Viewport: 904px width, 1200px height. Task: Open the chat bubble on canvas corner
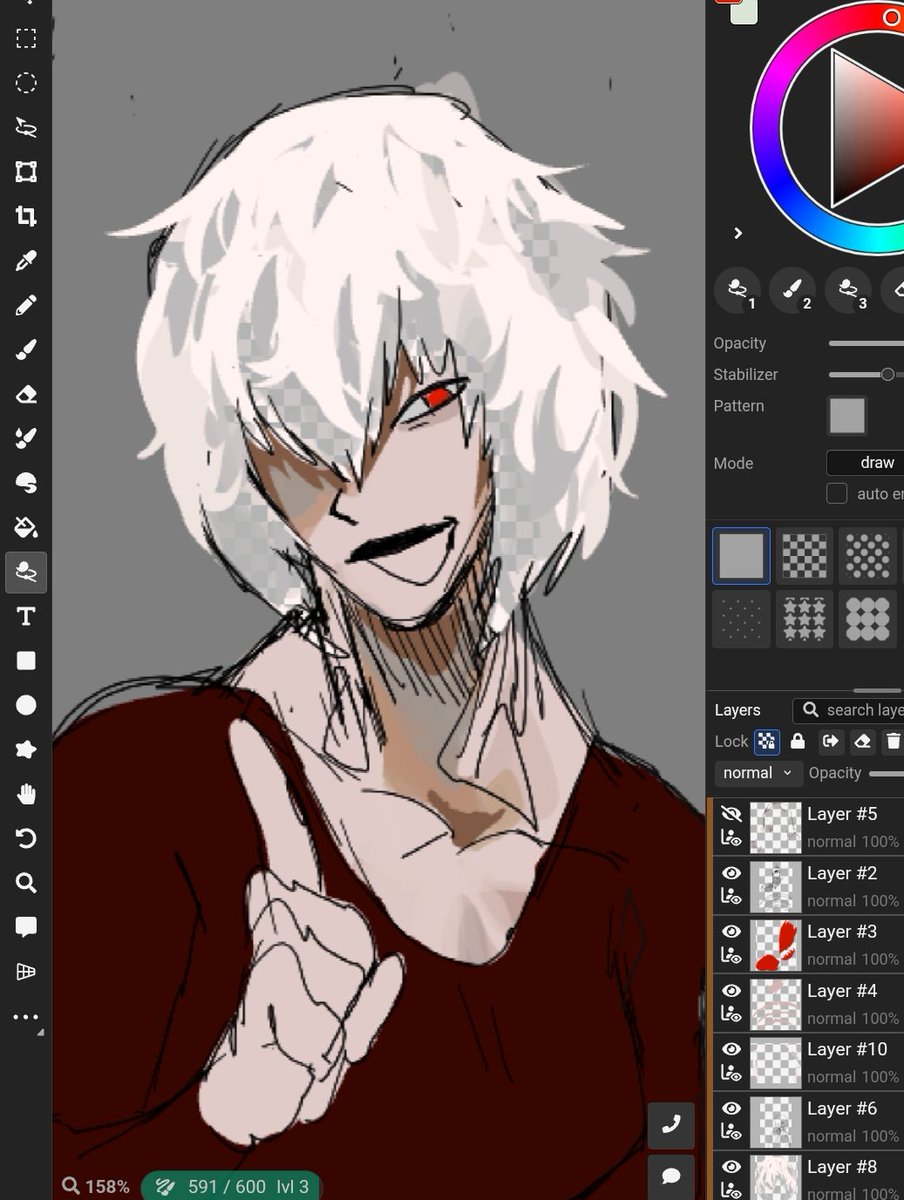point(671,1176)
